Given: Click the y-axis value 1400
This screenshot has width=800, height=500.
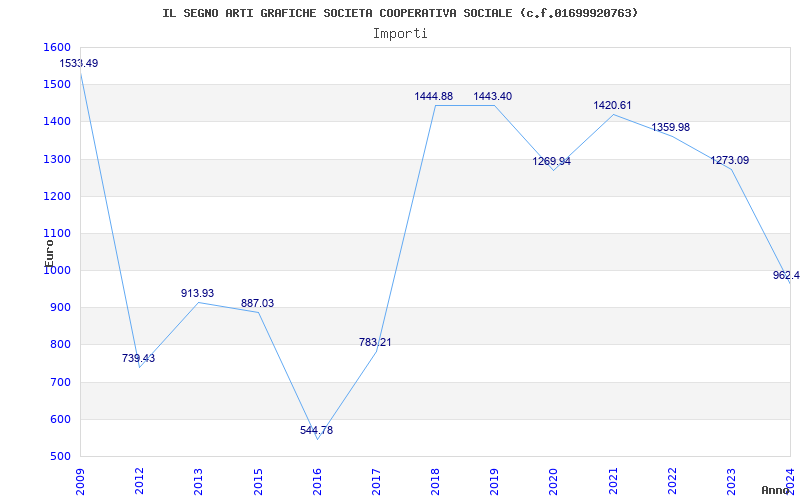Looking at the screenshot, I should click(57, 121).
